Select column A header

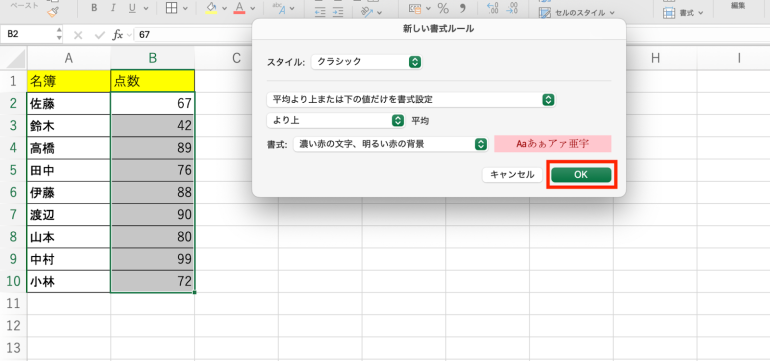pyautogui.click(x=69, y=58)
